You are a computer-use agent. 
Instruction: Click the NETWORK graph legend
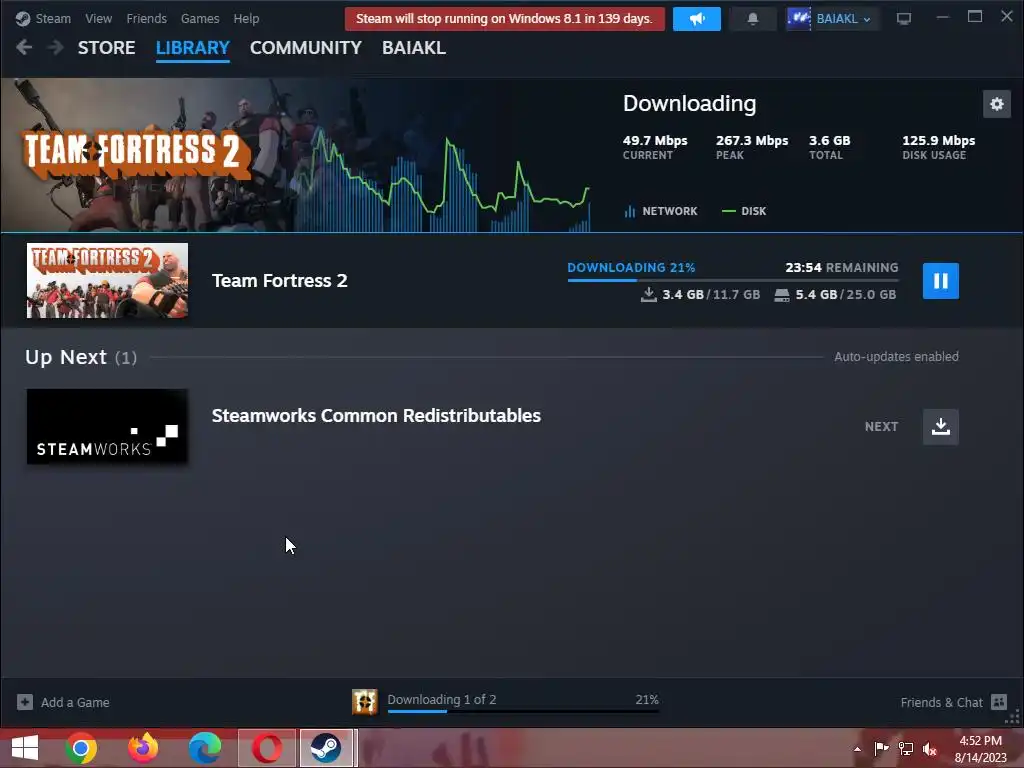[x=661, y=211]
